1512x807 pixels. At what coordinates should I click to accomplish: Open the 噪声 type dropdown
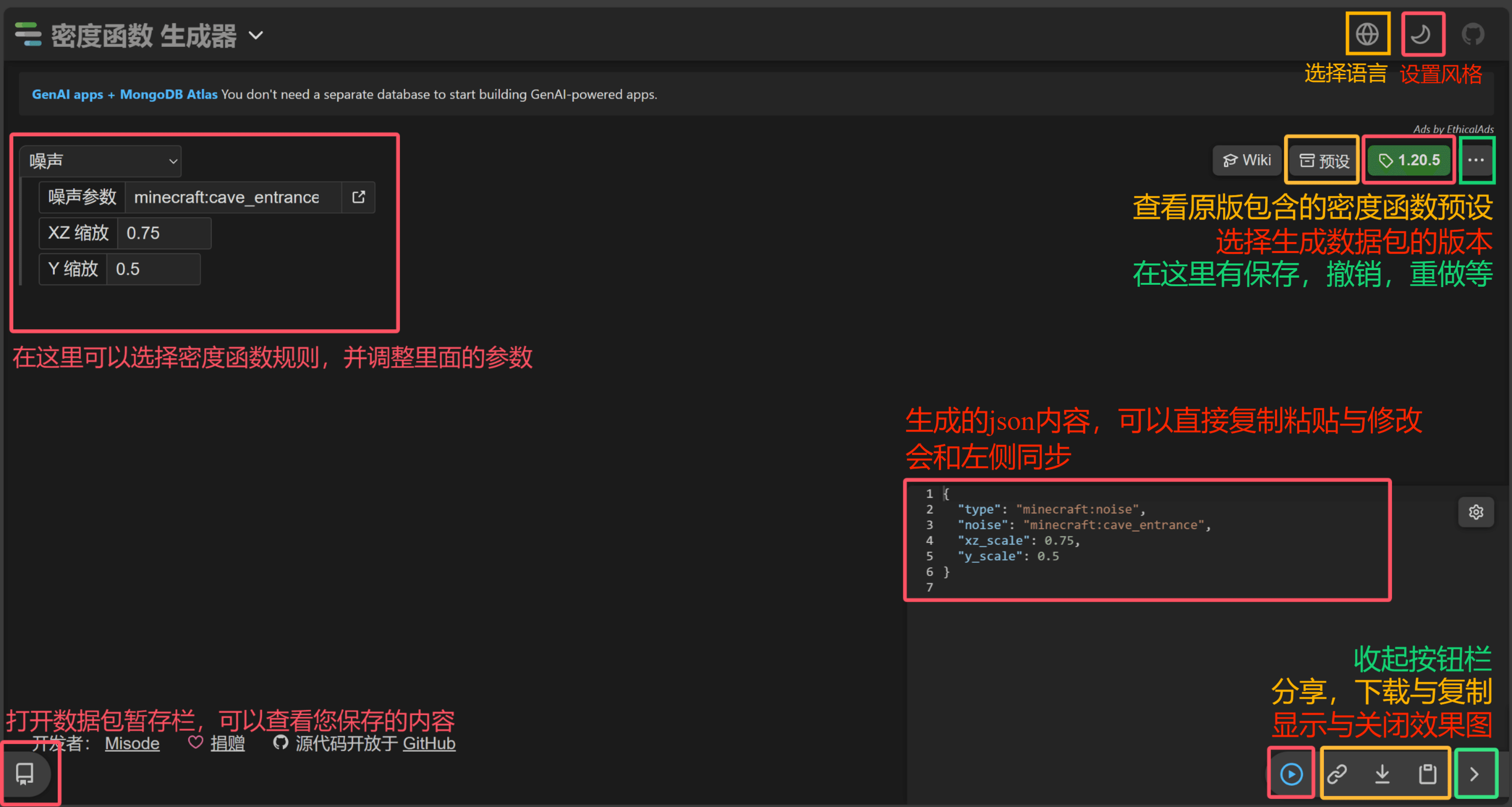coord(100,161)
